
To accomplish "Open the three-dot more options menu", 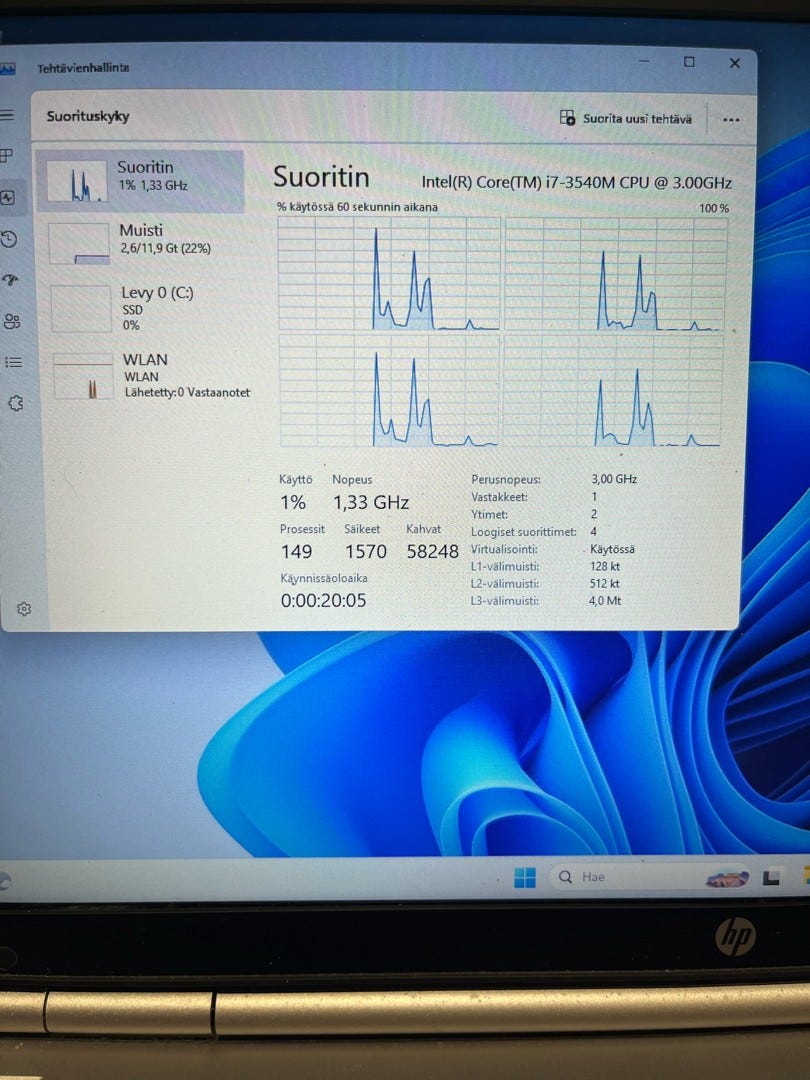I will [x=731, y=120].
